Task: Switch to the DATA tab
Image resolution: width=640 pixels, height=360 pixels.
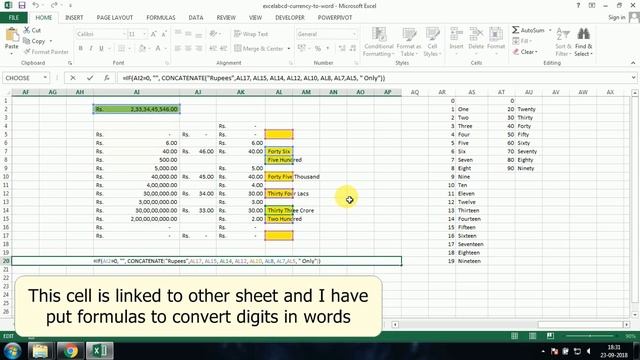Action: coord(196,18)
